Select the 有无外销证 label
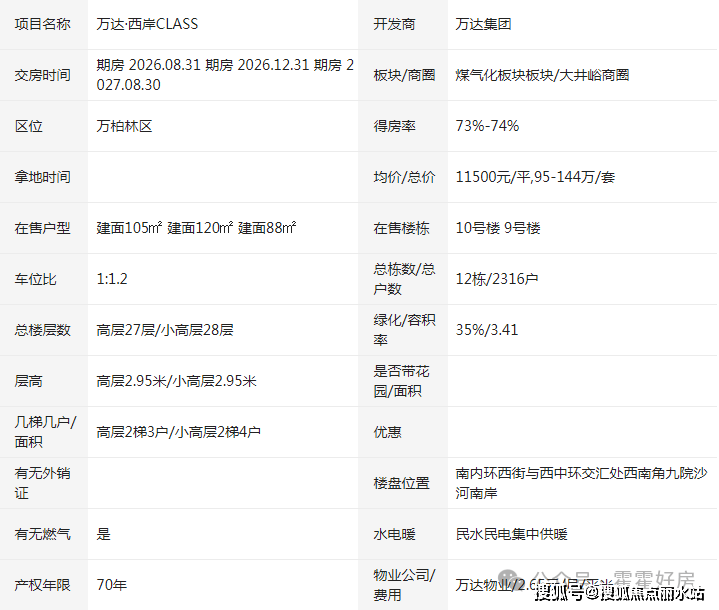Image resolution: width=719 pixels, height=610 pixels. [43, 482]
